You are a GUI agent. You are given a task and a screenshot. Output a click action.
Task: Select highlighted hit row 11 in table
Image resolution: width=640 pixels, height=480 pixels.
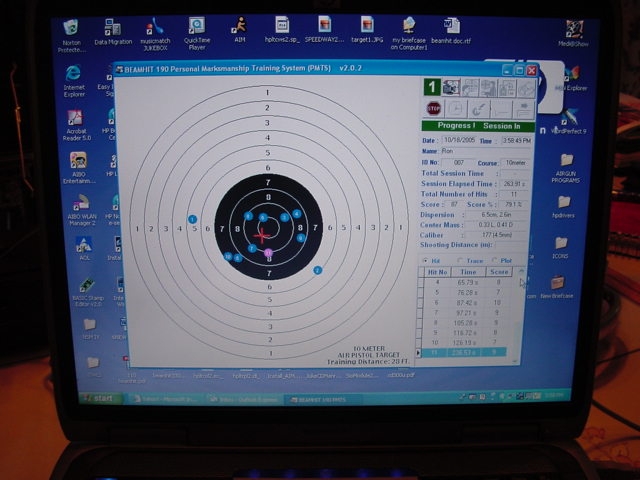pos(464,352)
